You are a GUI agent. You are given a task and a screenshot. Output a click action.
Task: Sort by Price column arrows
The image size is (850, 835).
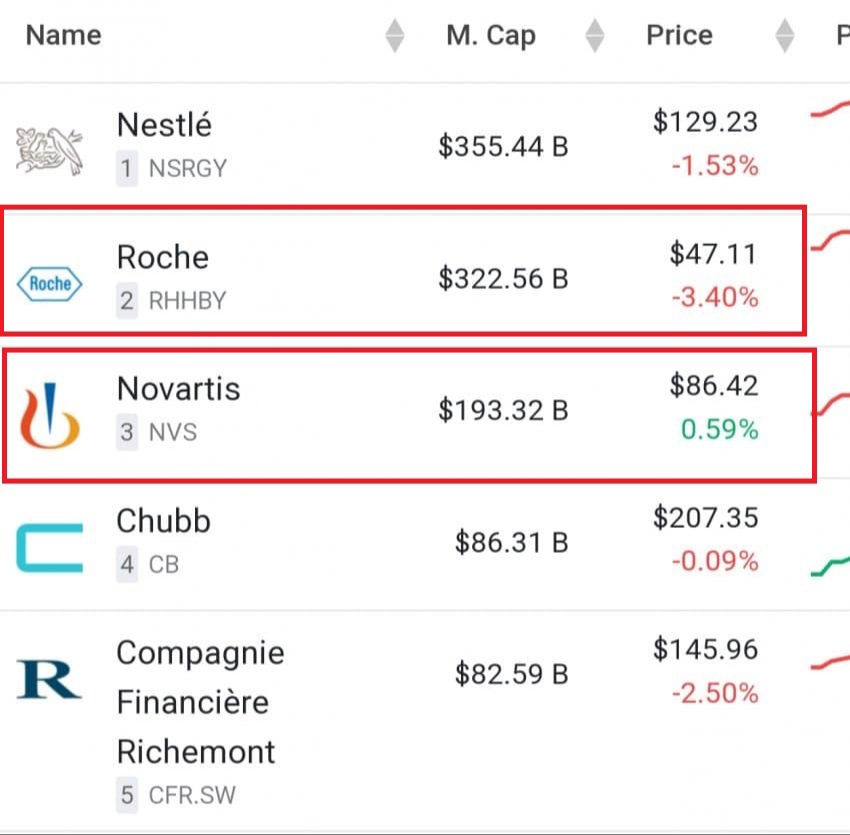pos(785,36)
